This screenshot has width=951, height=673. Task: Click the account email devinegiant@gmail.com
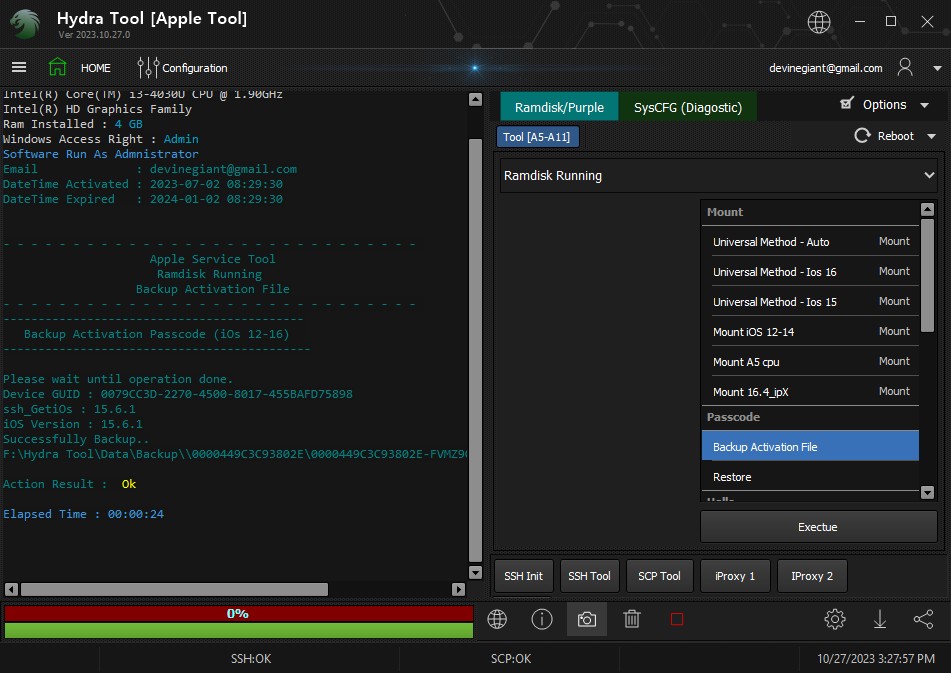825,68
